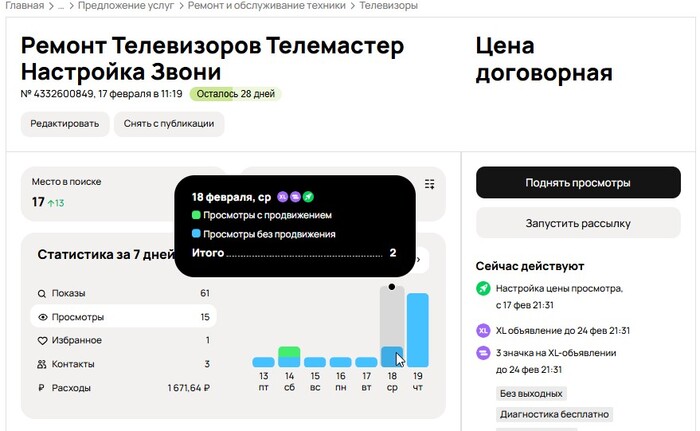
Task: Open the Ремонт и обслуживание техники breadcrumb
Action: [x=267, y=6]
